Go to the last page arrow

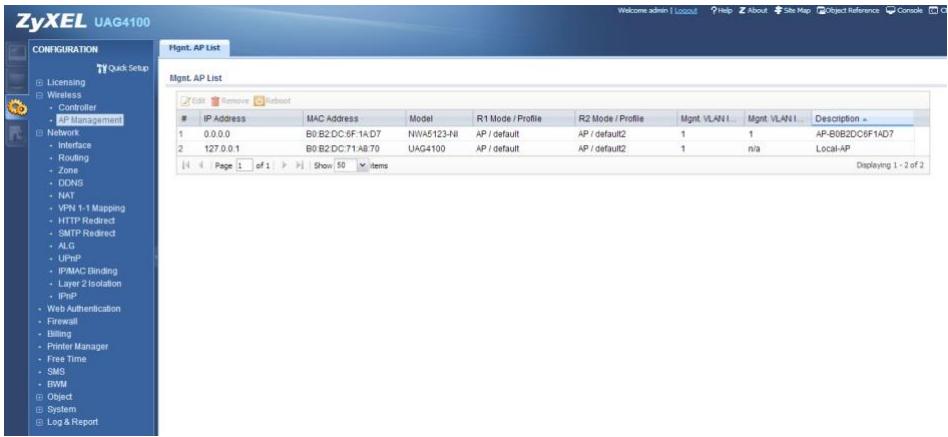click(x=299, y=165)
